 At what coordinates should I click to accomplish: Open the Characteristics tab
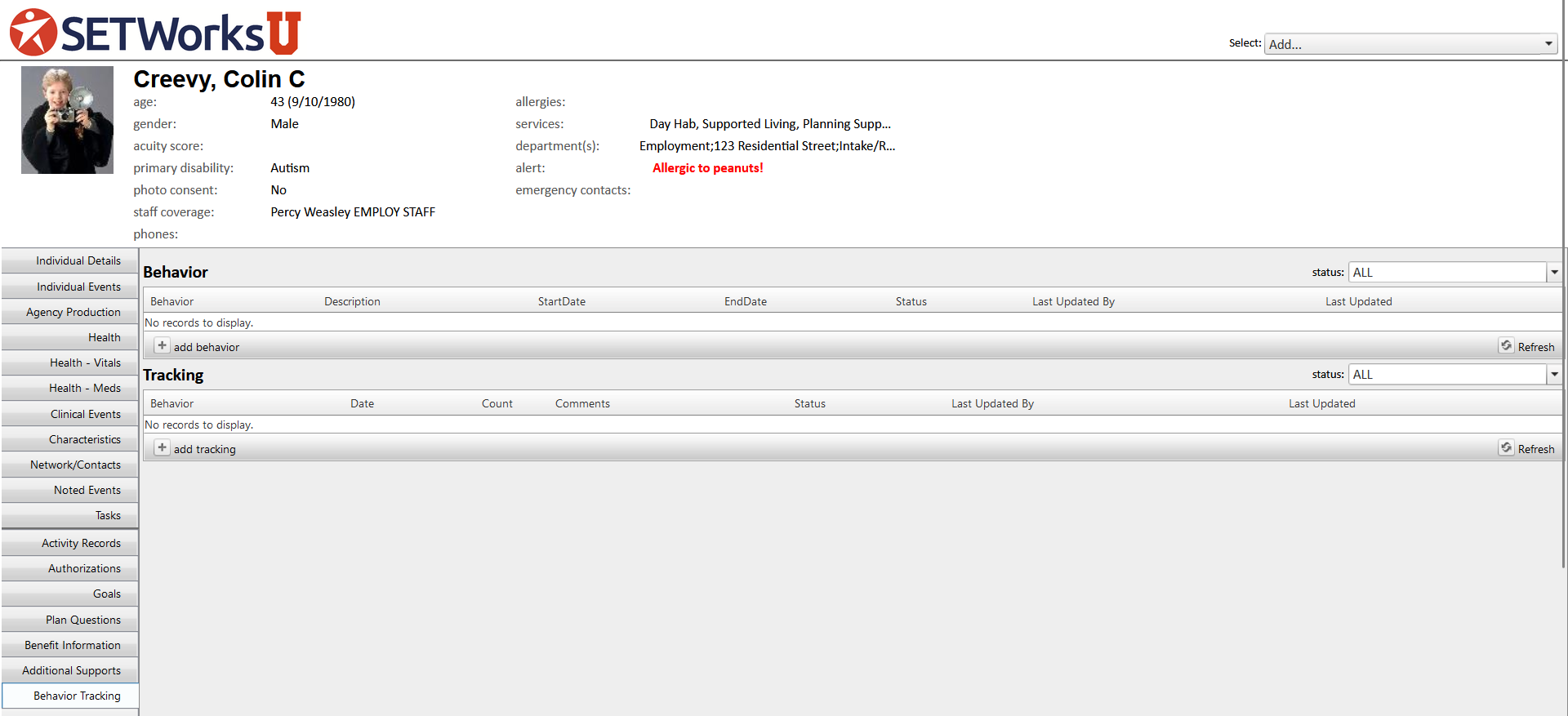(x=70, y=439)
